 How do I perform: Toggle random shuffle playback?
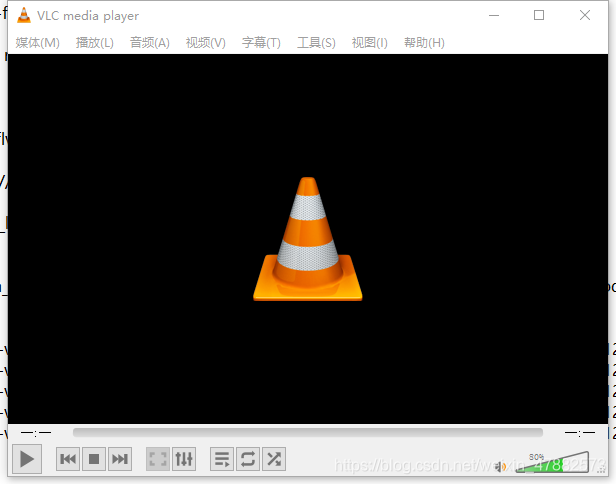[x=274, y=458]
